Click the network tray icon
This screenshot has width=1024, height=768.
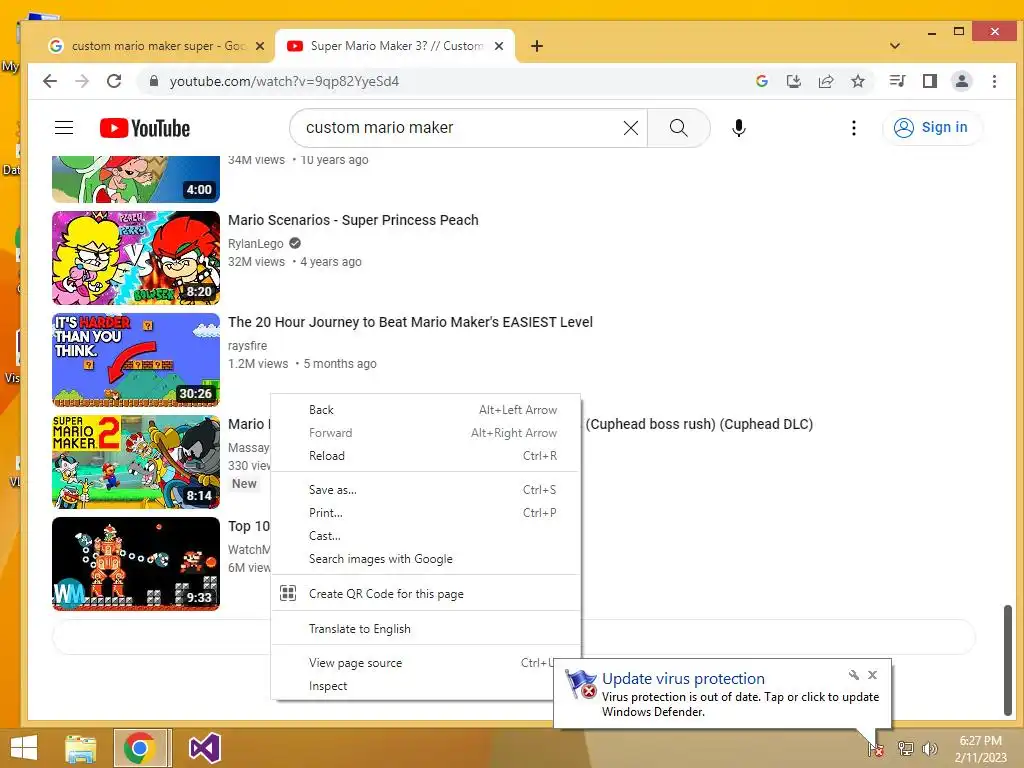point(906,748)
